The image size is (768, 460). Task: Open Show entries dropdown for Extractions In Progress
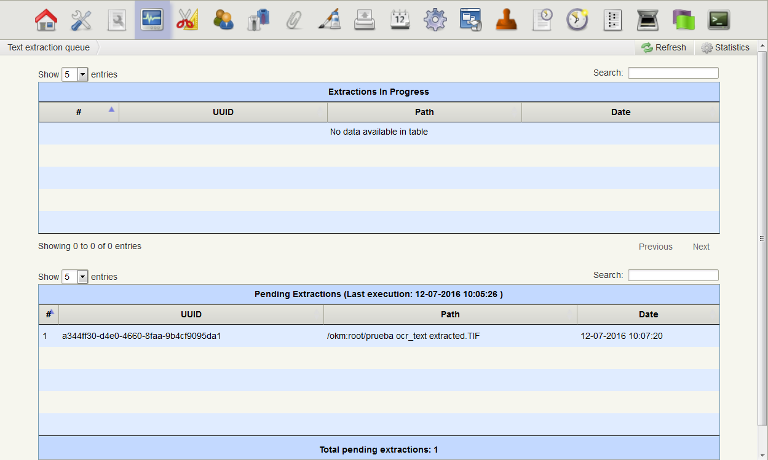coord(74,74)
